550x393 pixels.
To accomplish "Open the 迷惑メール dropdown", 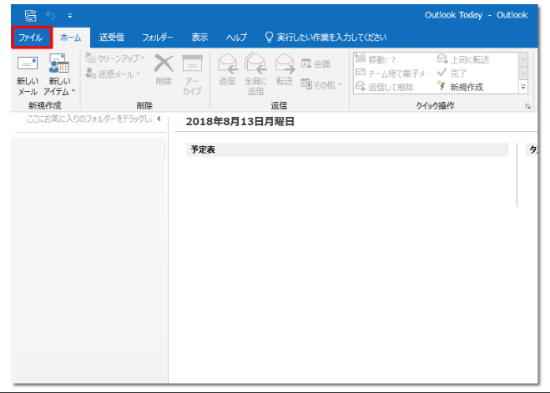I will [113, 74].
